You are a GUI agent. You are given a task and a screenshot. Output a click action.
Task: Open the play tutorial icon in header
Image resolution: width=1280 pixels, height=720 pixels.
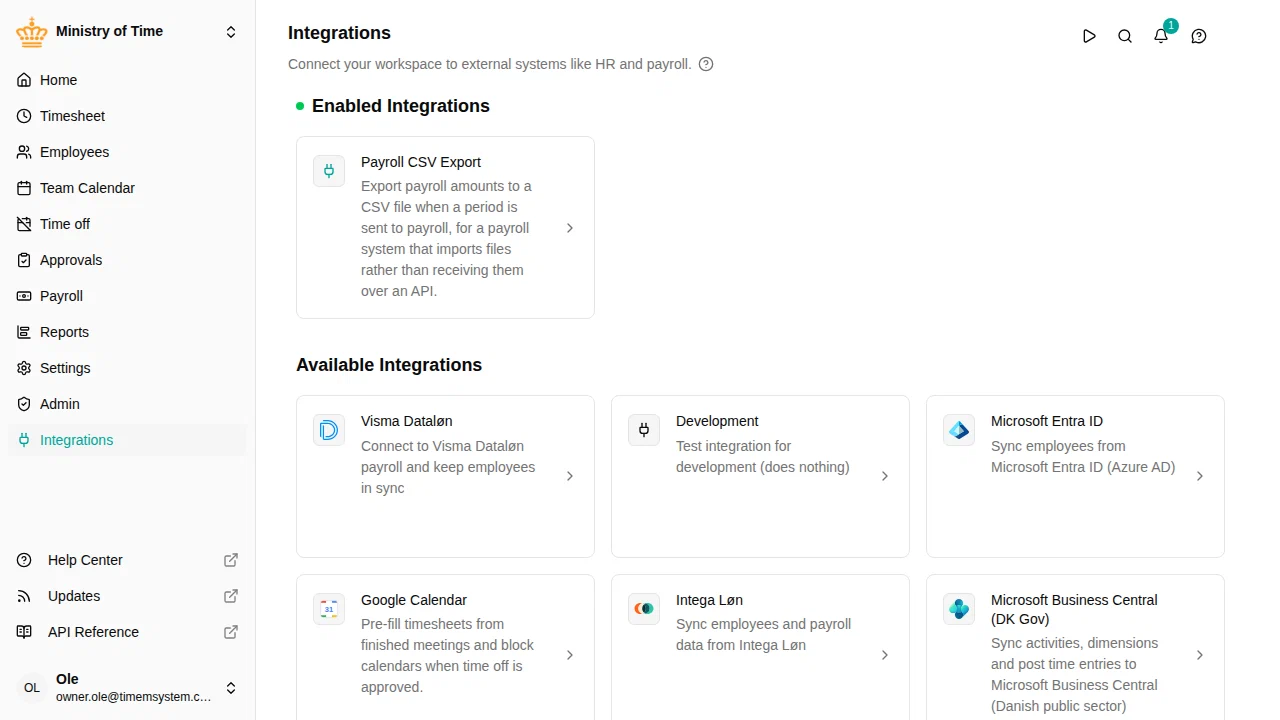(1089, 36)
